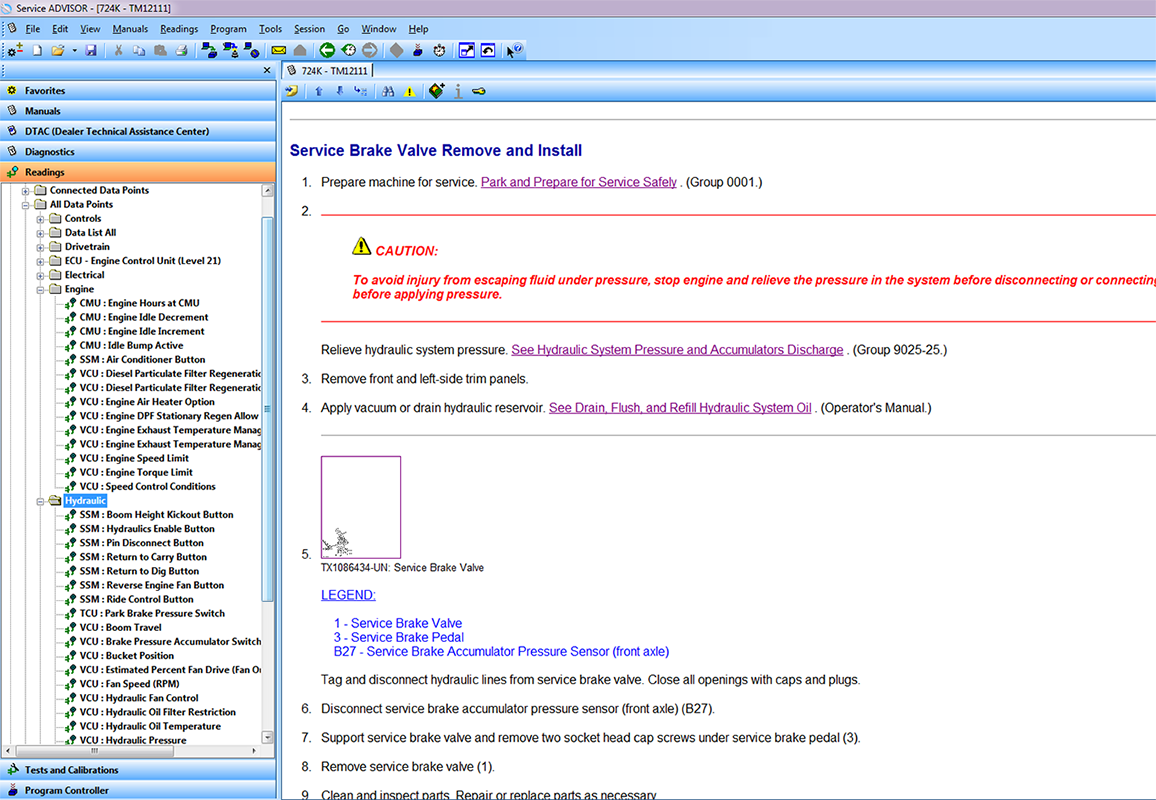Open the Help menu

(418, 29)
